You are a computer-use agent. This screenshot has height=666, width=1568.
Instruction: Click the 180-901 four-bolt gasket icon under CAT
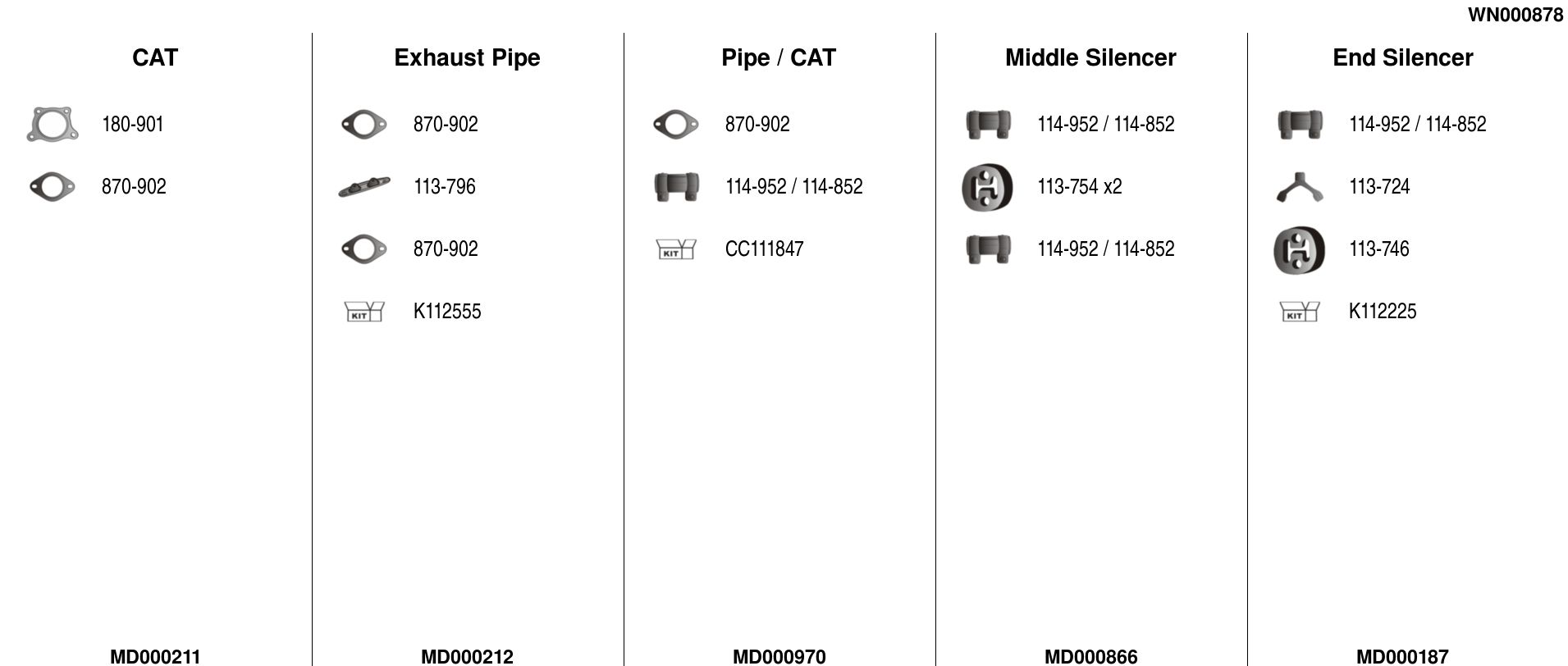pos(53,125)
